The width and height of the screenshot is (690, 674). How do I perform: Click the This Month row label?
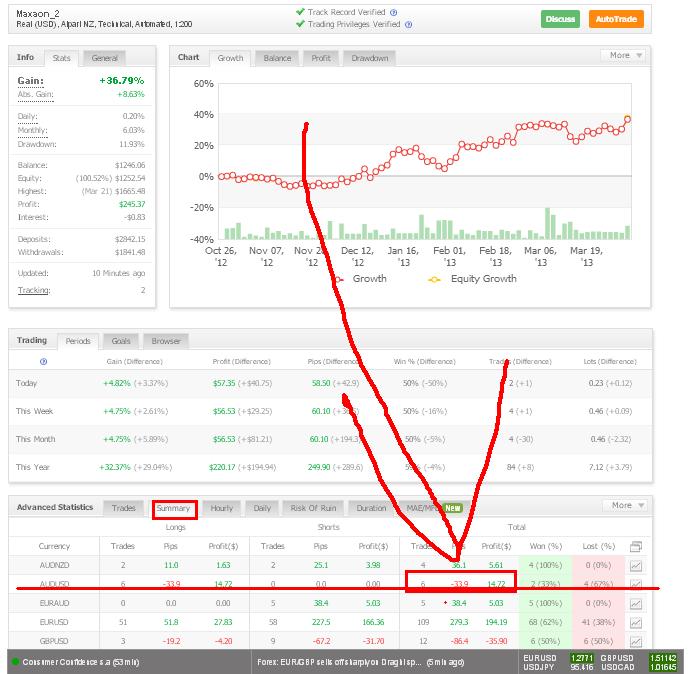click(x=36, y=439)
